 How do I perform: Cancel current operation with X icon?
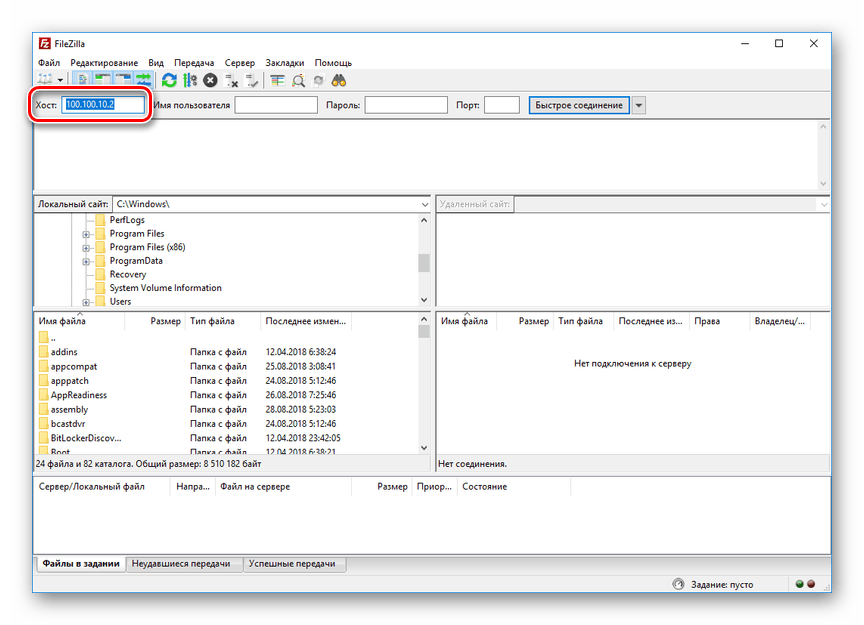210,80
